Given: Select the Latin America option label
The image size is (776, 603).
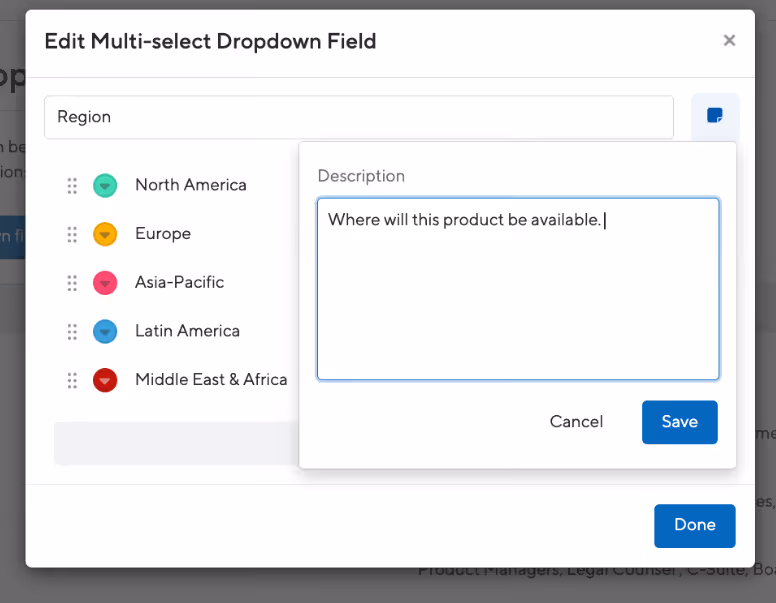Looking at the screenshot, I should [x=187, y=330].
